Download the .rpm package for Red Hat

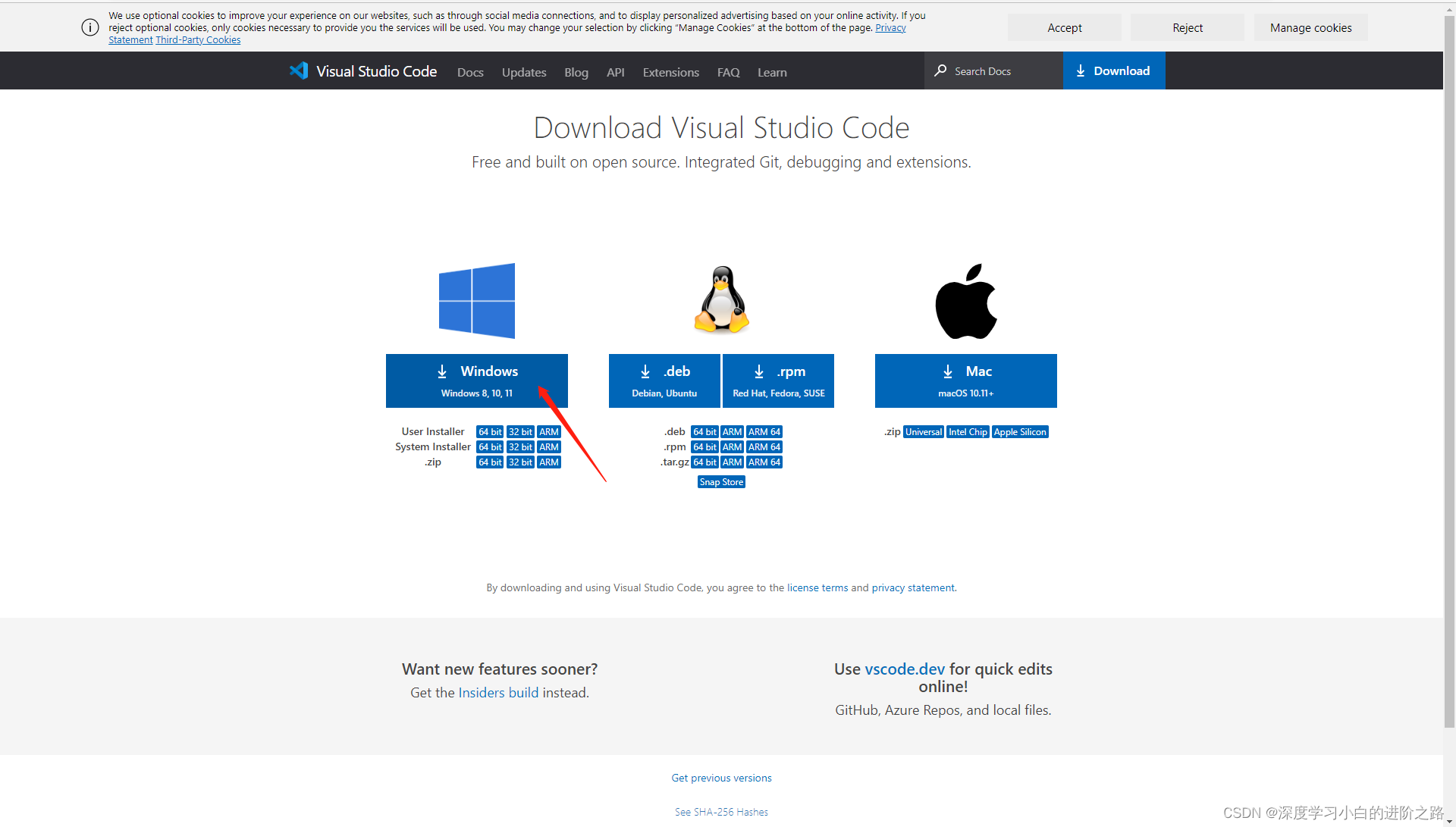(x=779, y=381)
